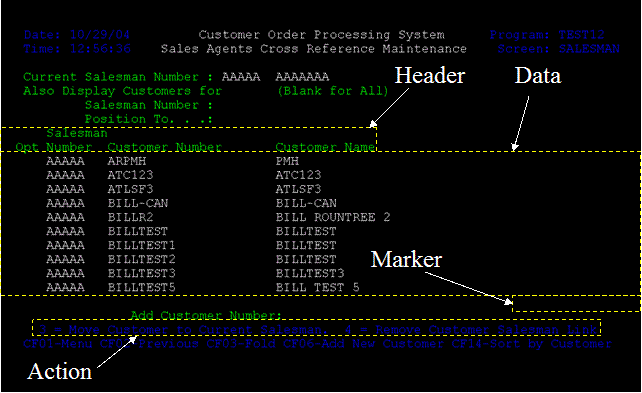
Task: Click the AAAAAAA salesman name in the header line
Action: pos(302,77)
